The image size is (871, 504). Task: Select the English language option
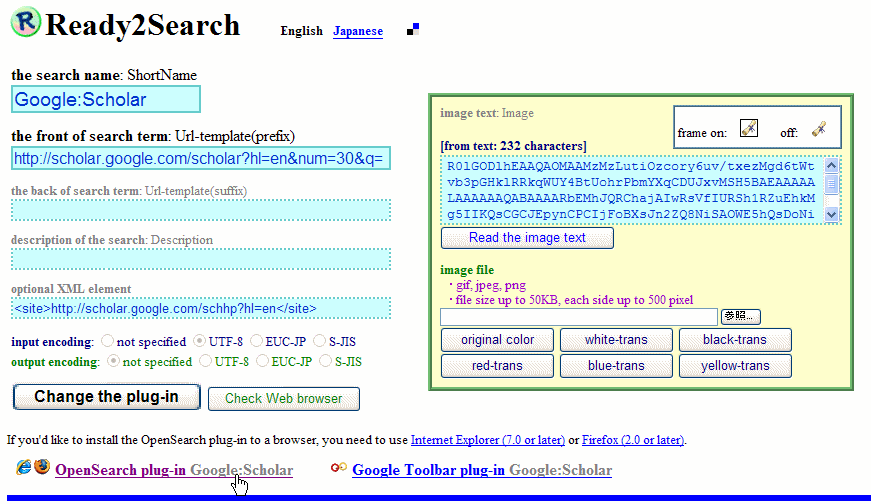[x=301, y=31]
